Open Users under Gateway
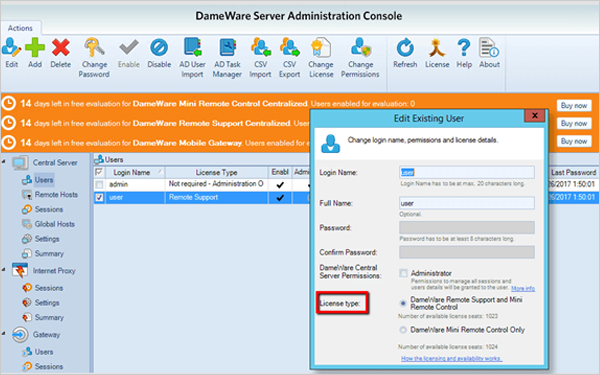The image size is (600, 375). tap(38, 352)
